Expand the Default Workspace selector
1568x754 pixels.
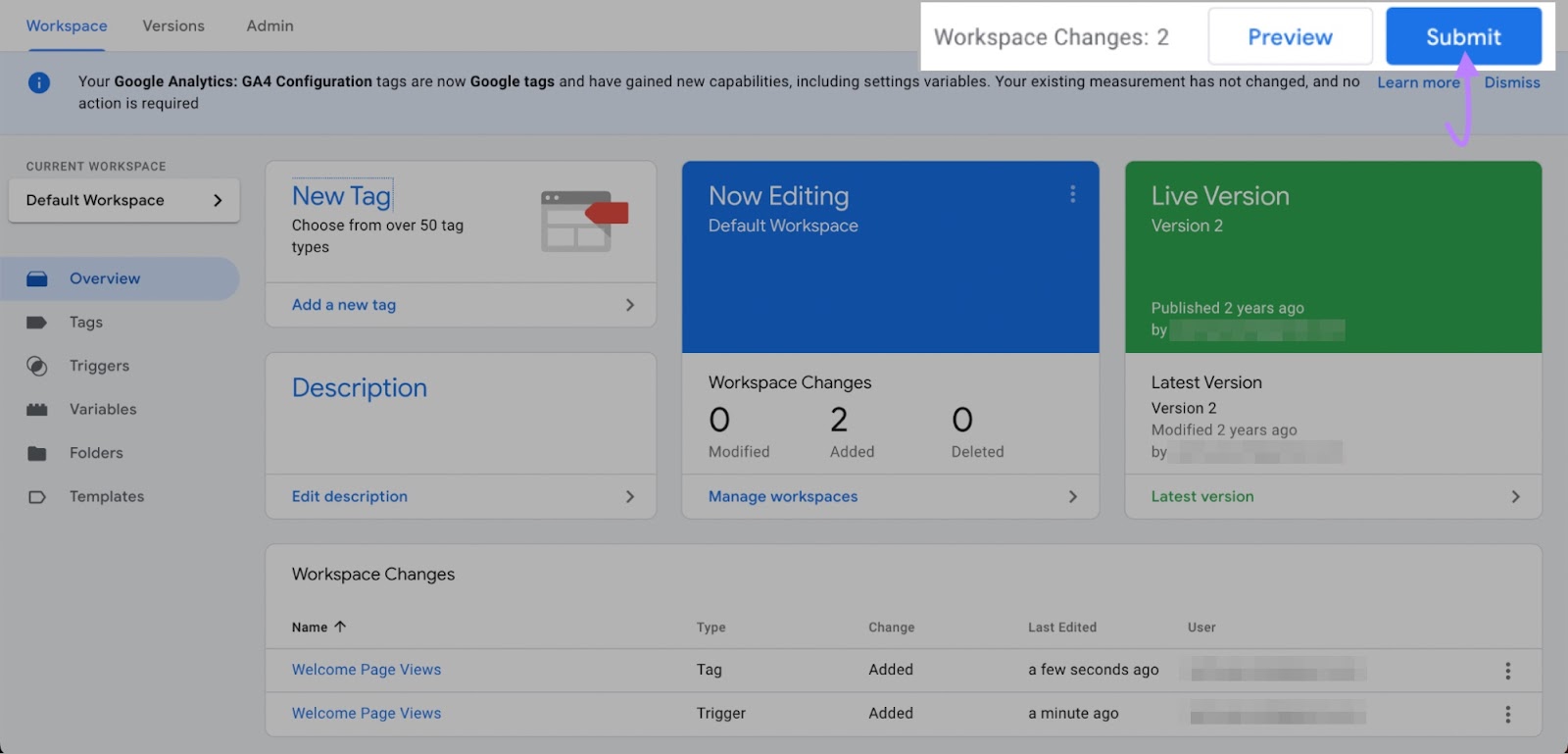pos(123,200)
